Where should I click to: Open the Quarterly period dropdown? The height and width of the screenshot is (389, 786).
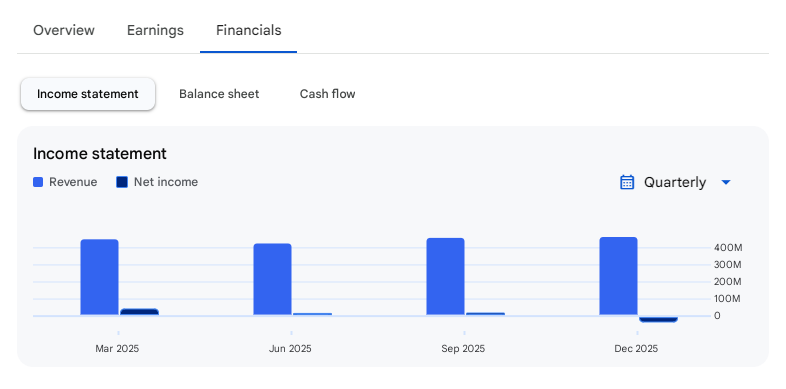coord(675,182)
